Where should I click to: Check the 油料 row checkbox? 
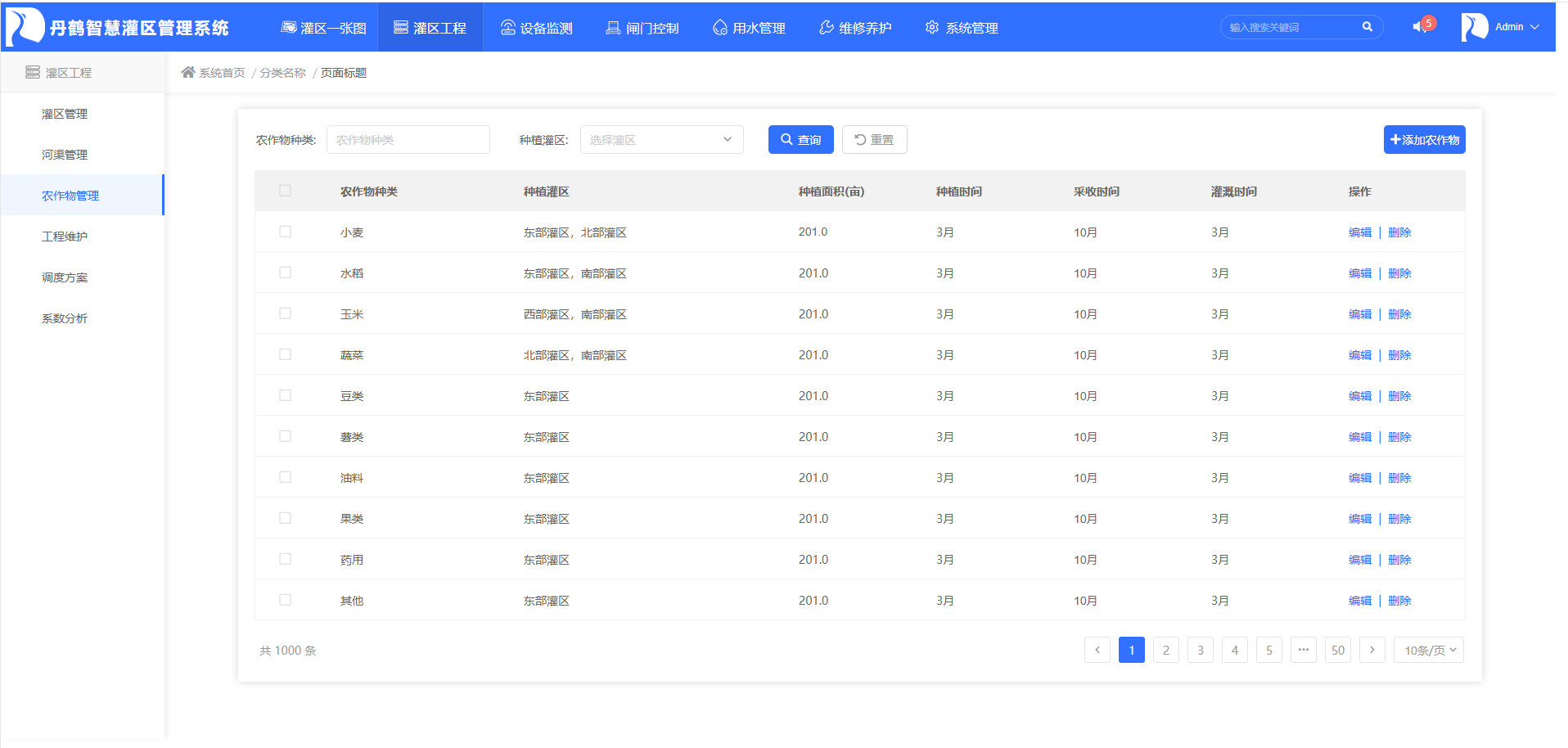285,477
